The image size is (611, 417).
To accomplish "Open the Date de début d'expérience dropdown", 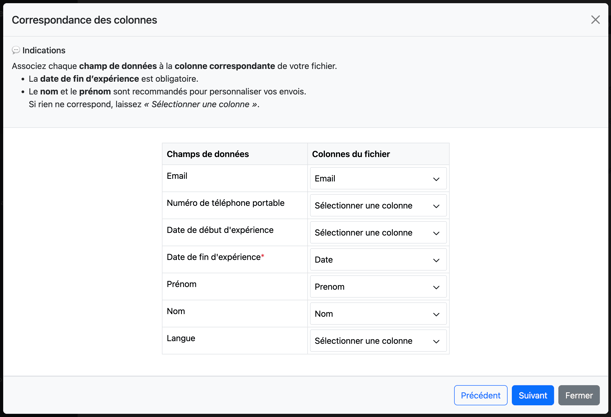I will pyautogui.click(x=378, y=233).
